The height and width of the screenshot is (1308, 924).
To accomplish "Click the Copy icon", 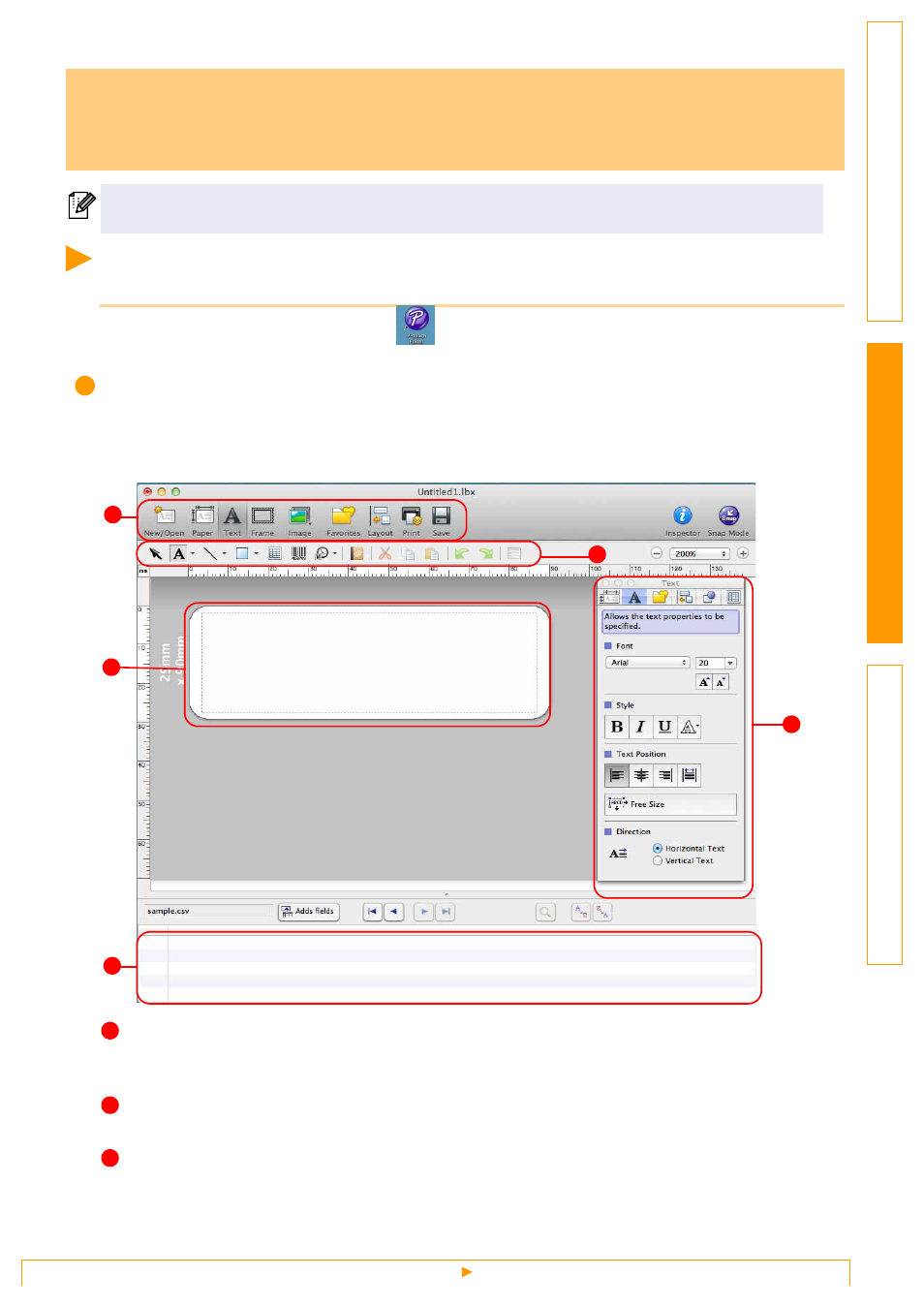I will [408, 553].
